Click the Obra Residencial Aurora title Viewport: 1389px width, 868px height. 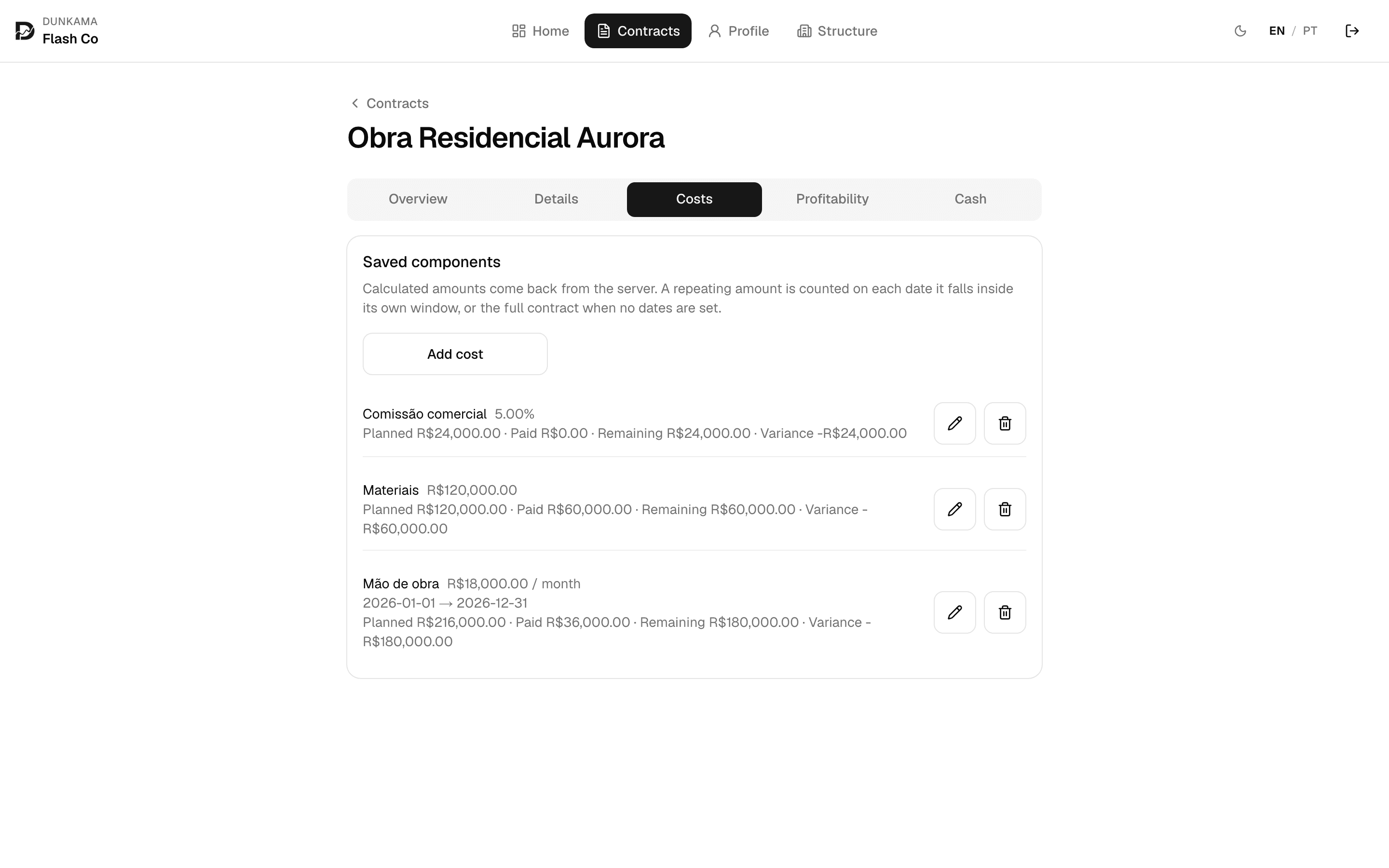(505, 138)
